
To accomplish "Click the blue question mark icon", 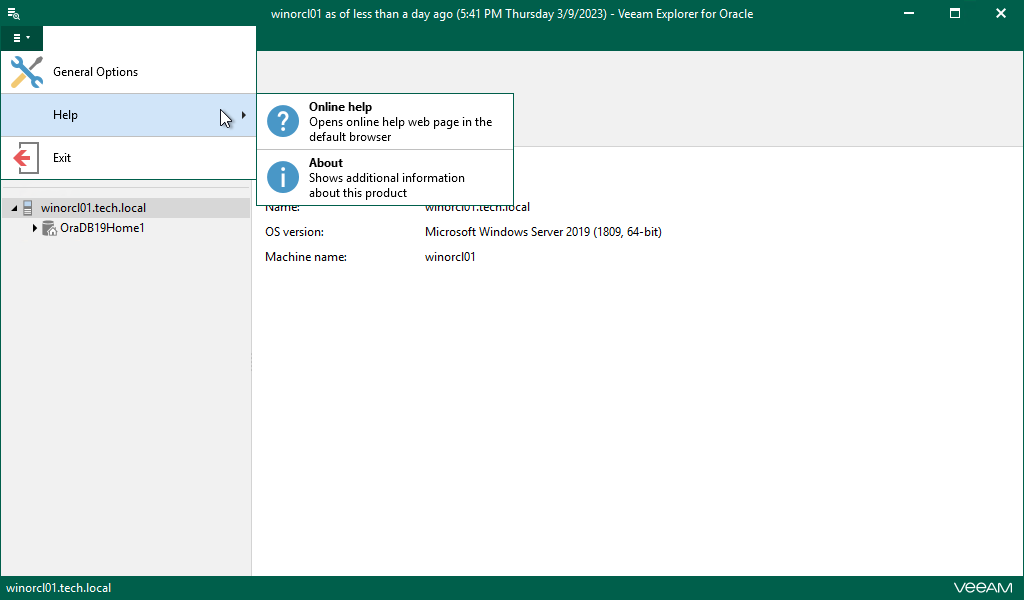I will tap(283, 121).
